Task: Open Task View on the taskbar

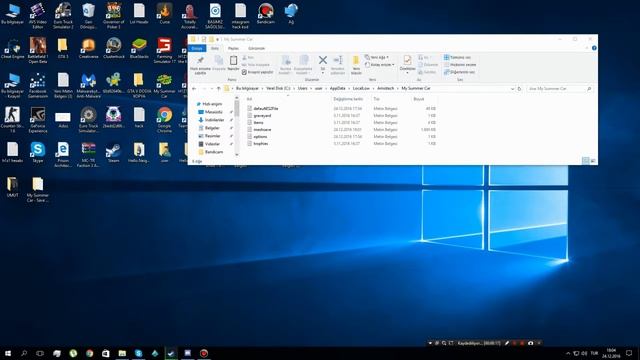Action: (x=40, y=353)
